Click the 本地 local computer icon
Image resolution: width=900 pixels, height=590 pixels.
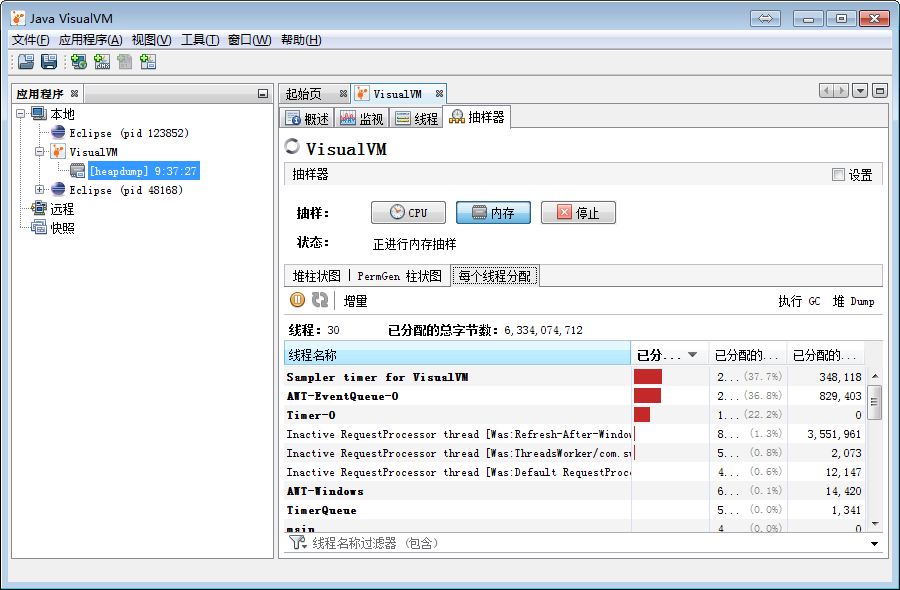(x=39, y=114)
